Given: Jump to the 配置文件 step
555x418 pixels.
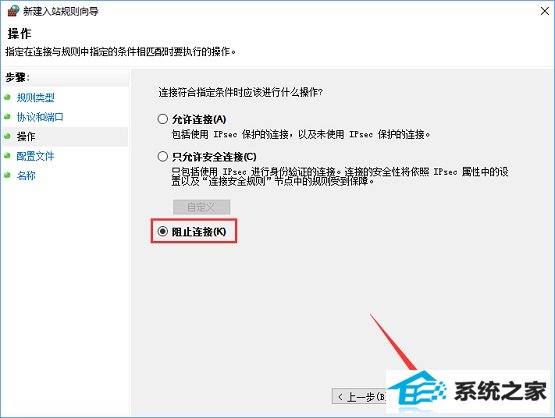Looking at the screenshot, I should point(35,156).
